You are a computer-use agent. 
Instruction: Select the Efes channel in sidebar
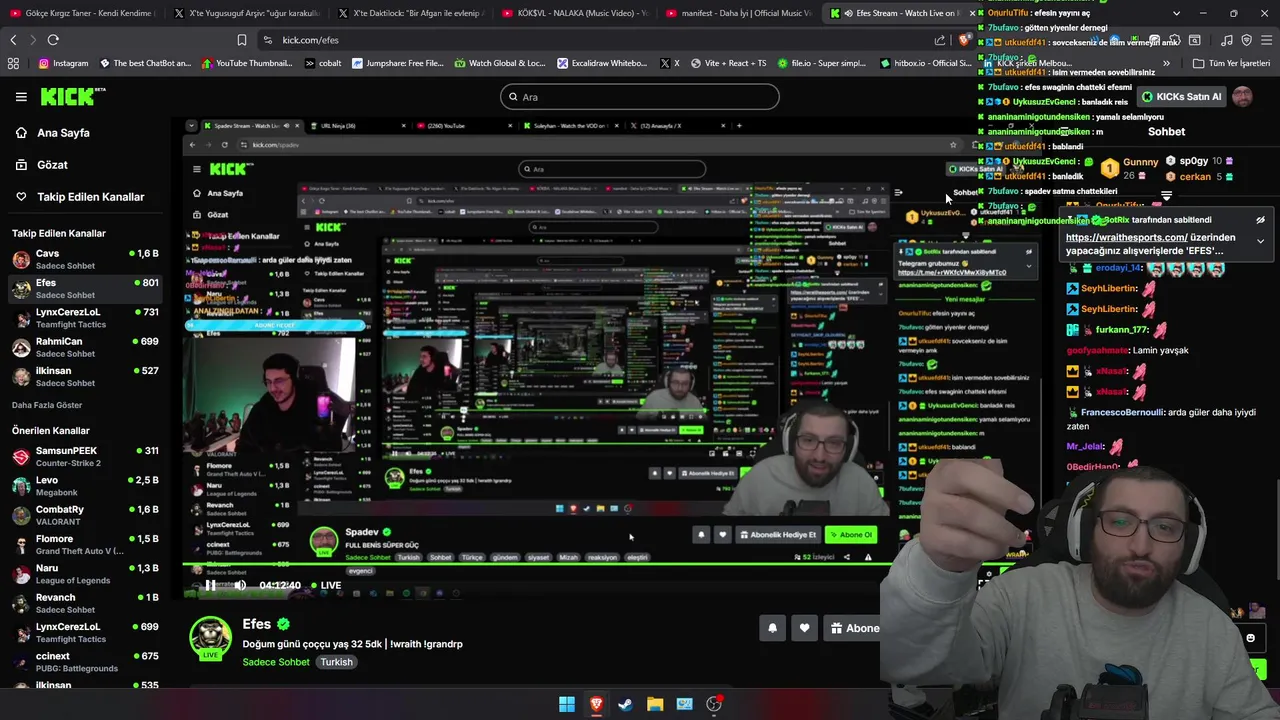pyautogui.click(x=85, y=289)
